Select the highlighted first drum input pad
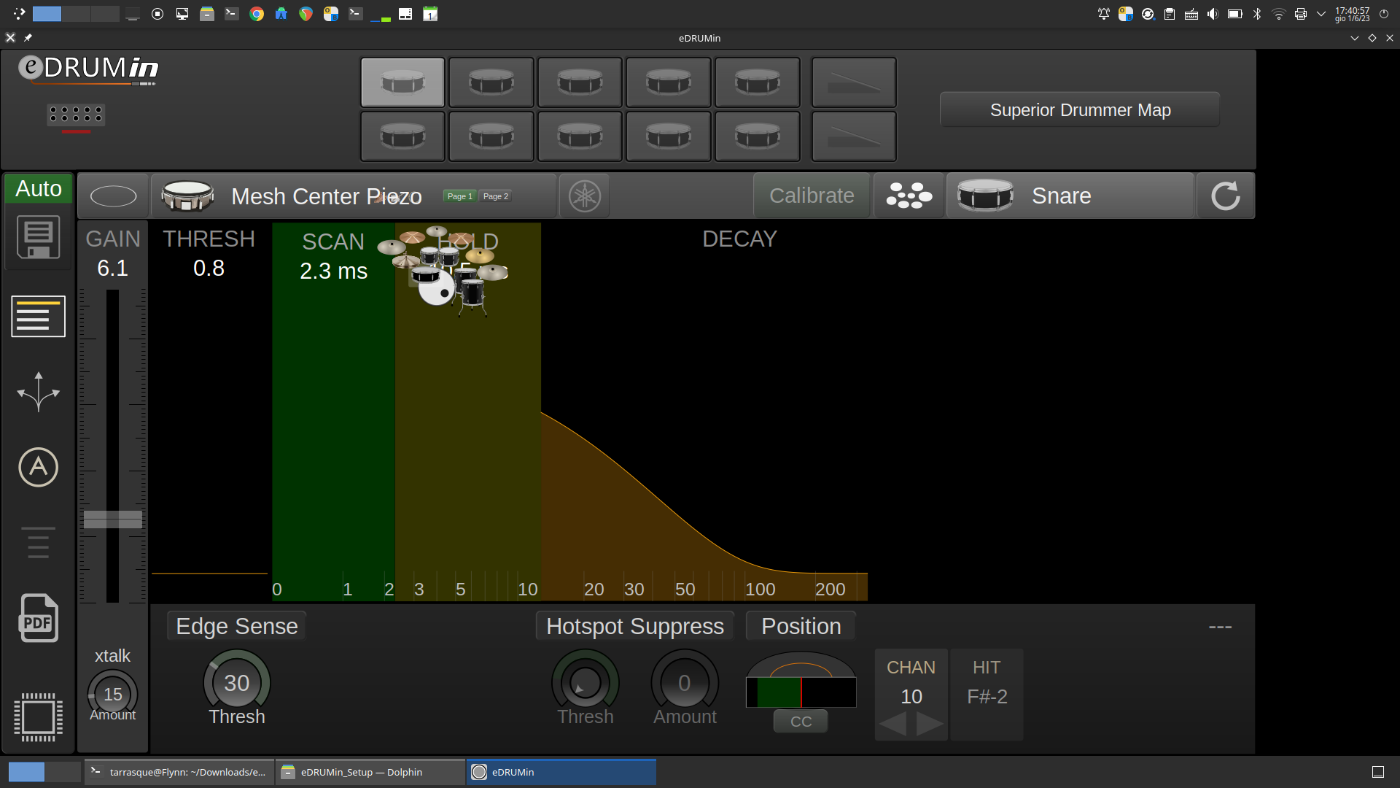 pos(403,82)
